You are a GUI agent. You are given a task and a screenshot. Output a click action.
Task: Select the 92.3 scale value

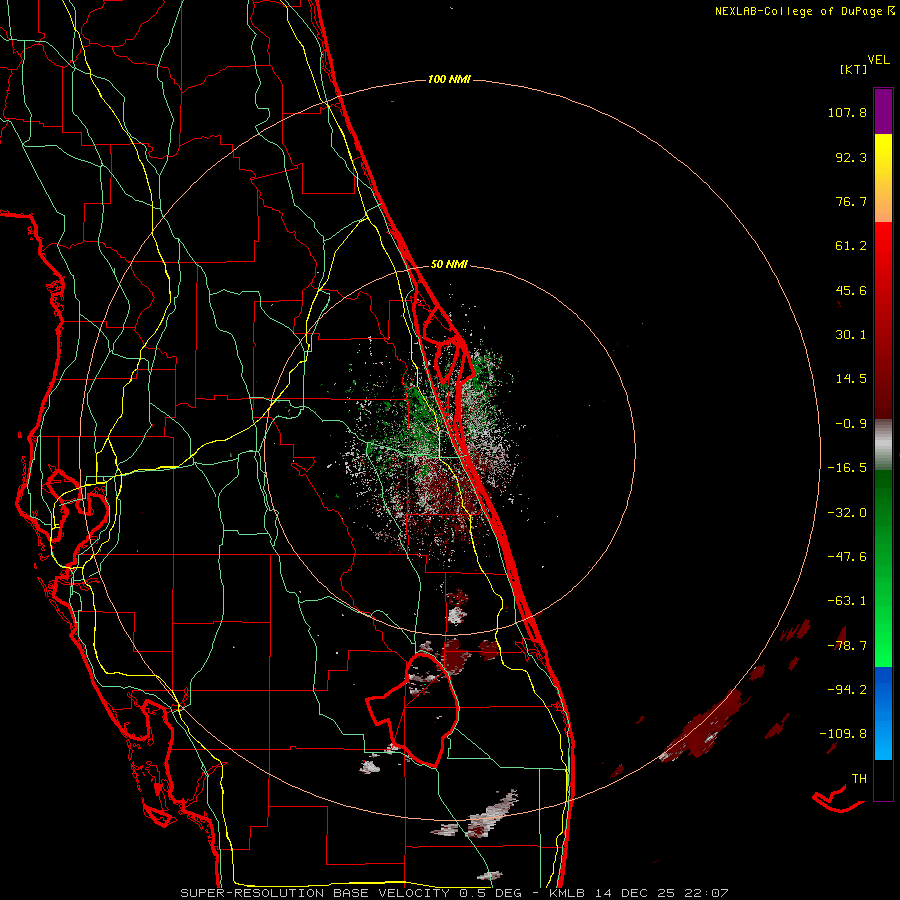click(851, 157)
